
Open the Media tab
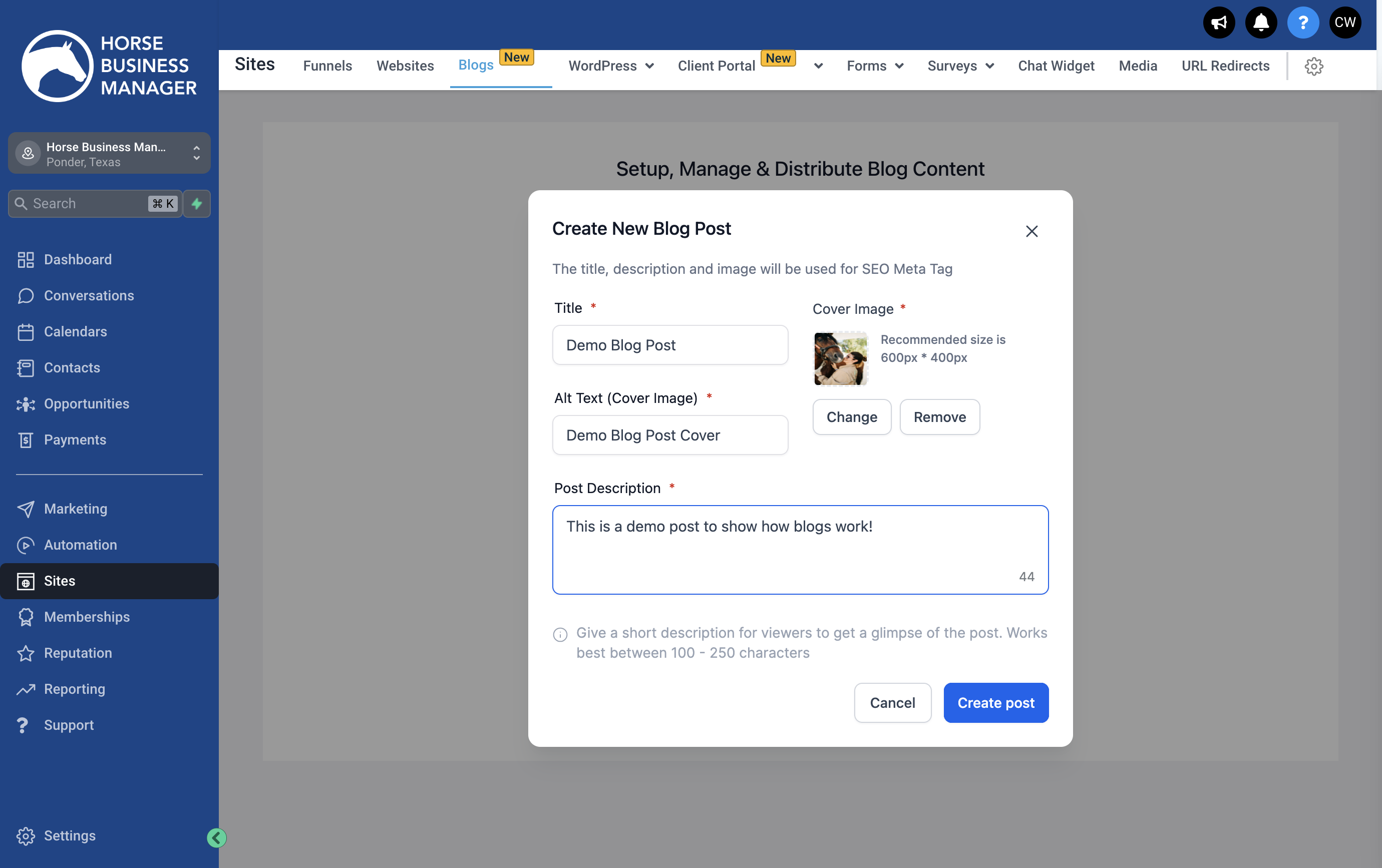click(1138, 66)
